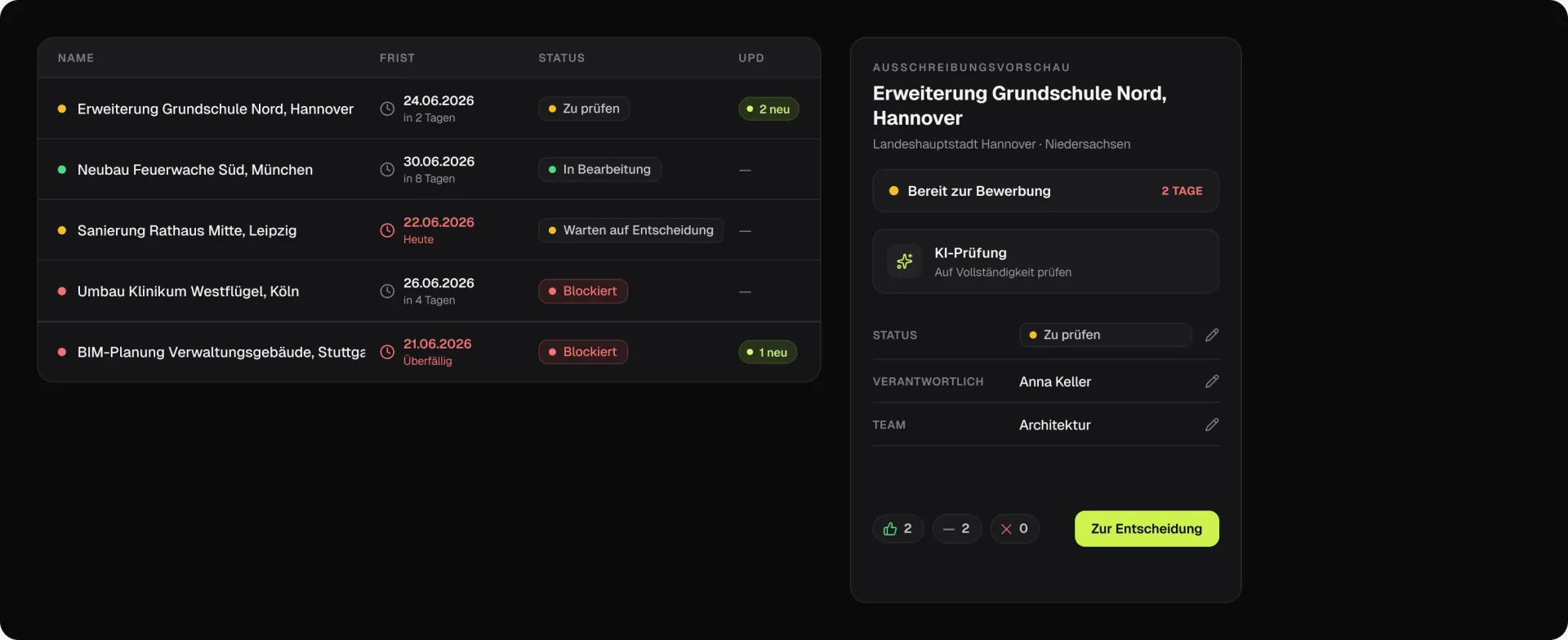Sort table by Name column header

tap(76, 58)
